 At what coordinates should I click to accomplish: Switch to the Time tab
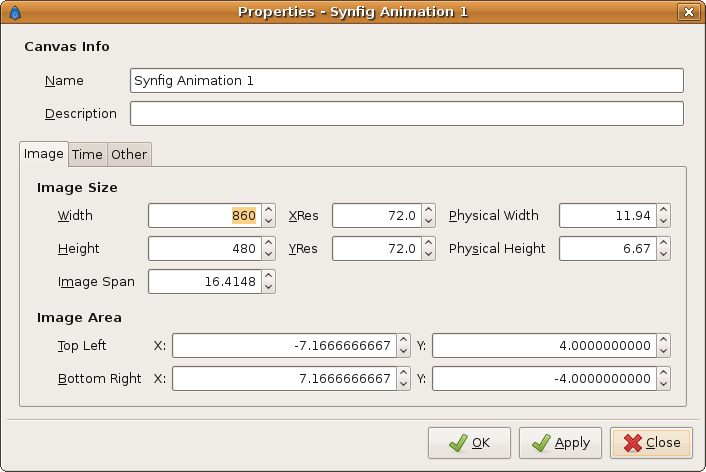[87, 154]
